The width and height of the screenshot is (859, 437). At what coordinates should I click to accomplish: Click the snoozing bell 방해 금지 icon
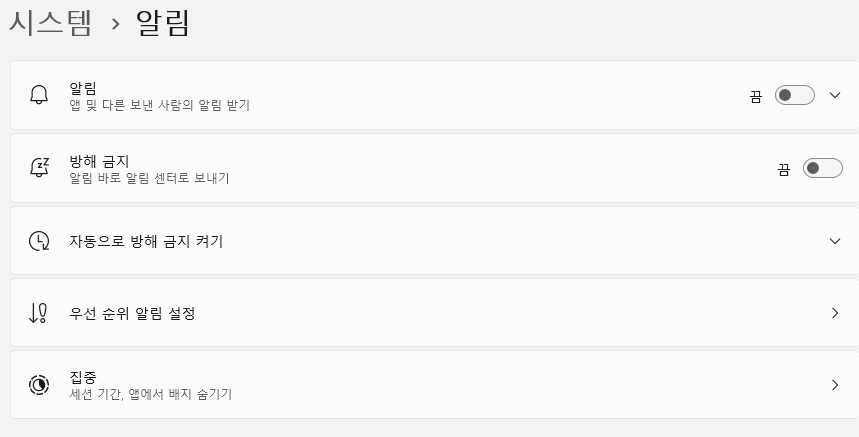(39, 168)
